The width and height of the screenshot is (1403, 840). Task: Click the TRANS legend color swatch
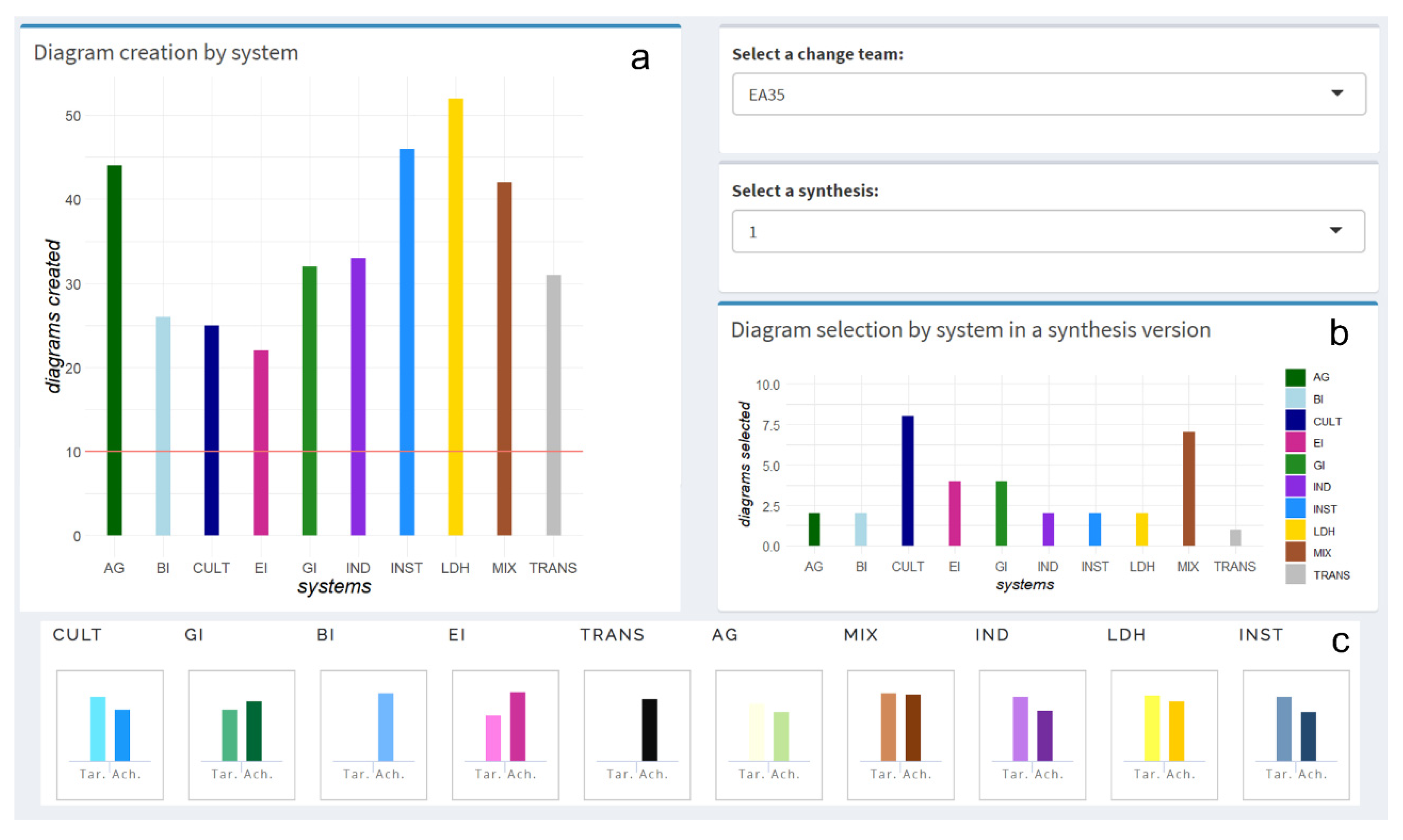pos(1295,574)
